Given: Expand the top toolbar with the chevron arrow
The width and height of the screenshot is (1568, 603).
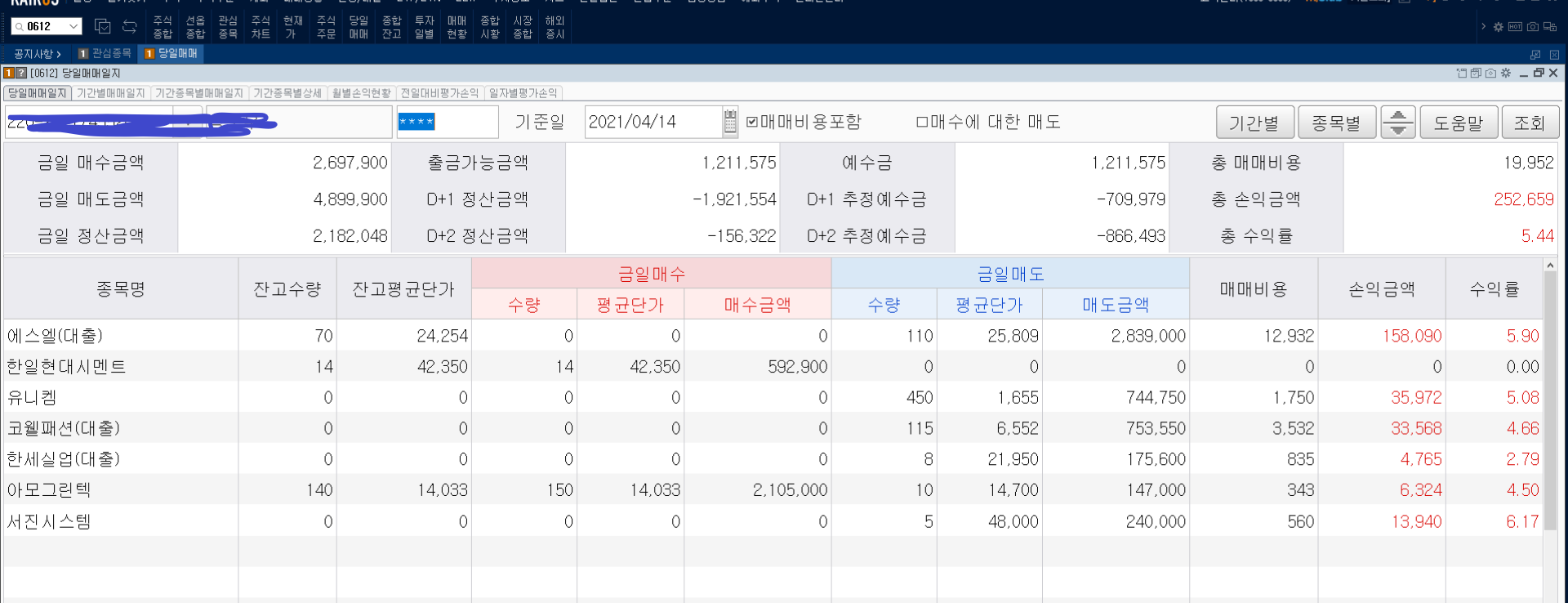Looking at the screenshot, I should pyautogui.click(x=1483, y=27).
